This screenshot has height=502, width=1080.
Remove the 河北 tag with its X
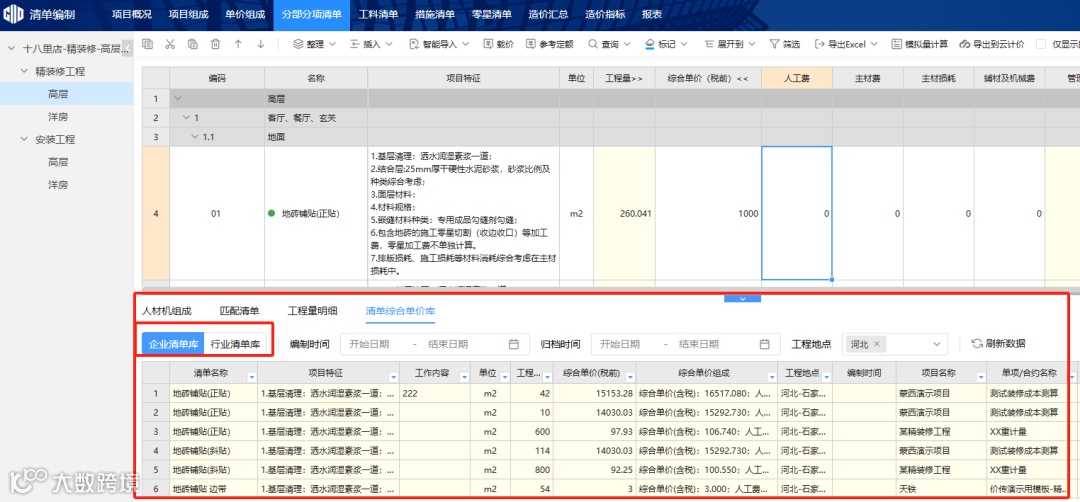[876, 344]
